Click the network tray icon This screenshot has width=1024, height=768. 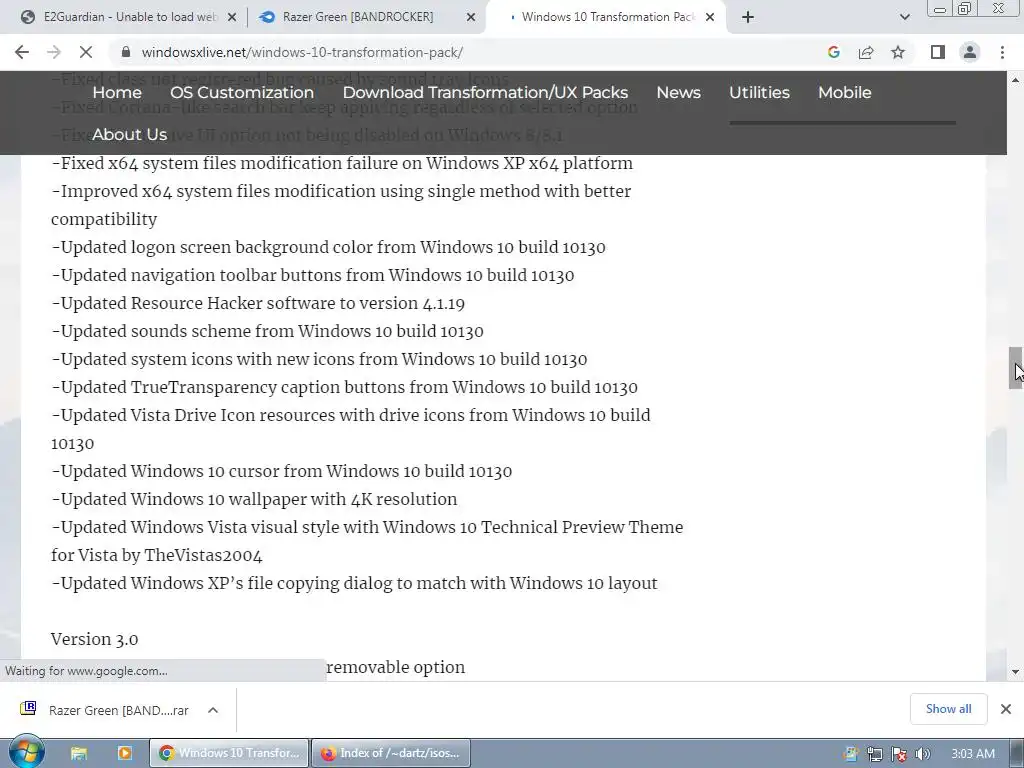(874, 754)
